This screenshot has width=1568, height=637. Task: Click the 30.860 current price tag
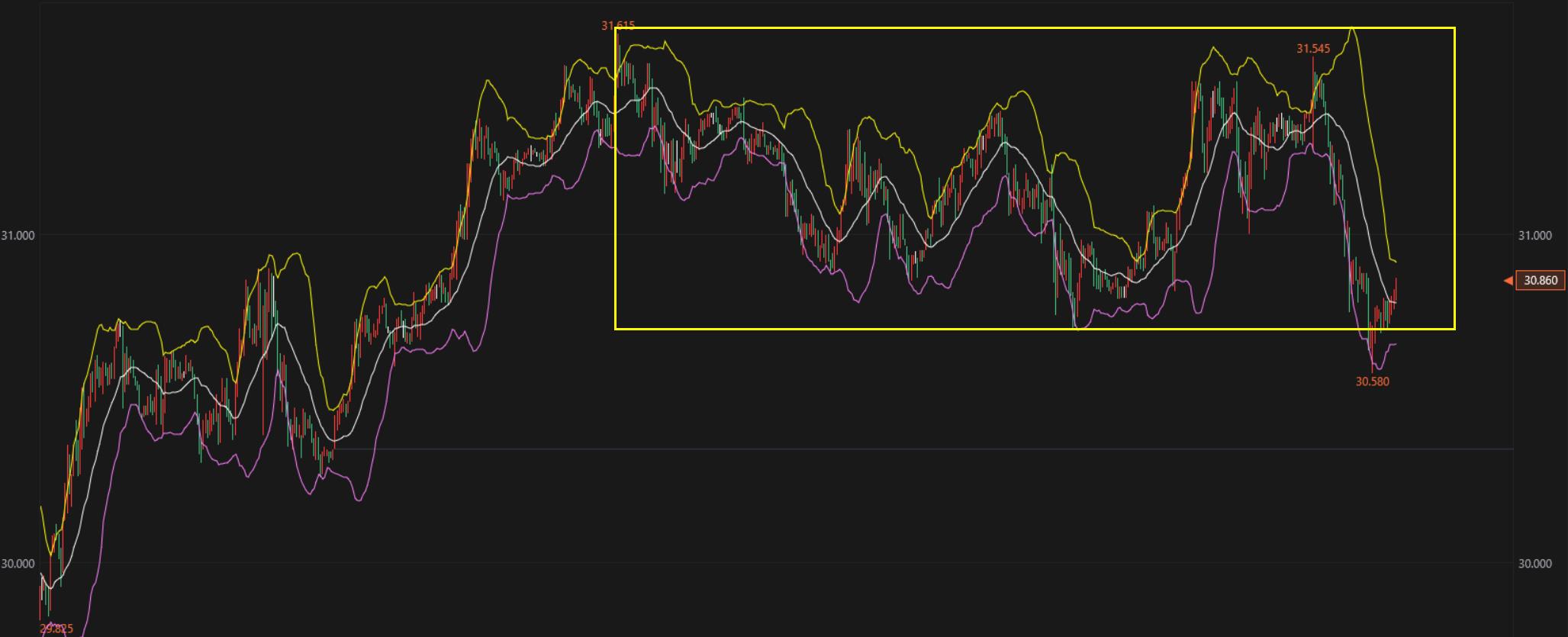pyautogui.click(x=1540, y=281)
